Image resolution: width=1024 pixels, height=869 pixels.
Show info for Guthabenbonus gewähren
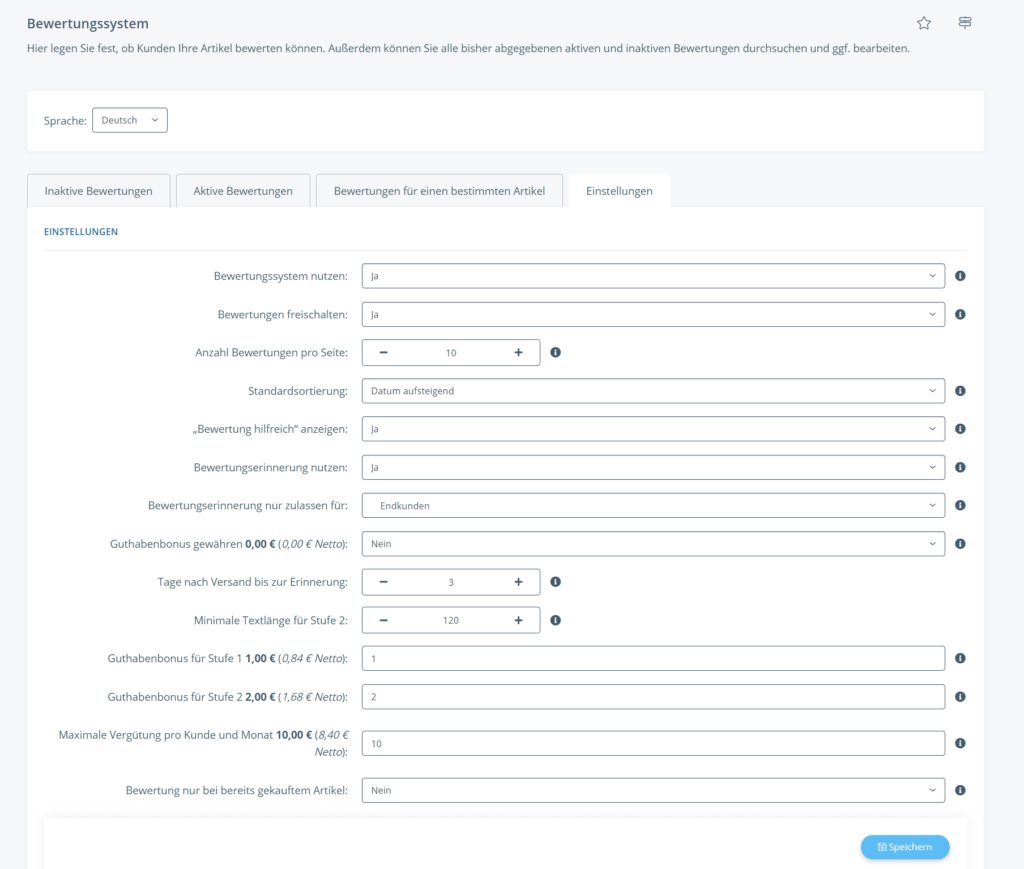pos(960,544)
